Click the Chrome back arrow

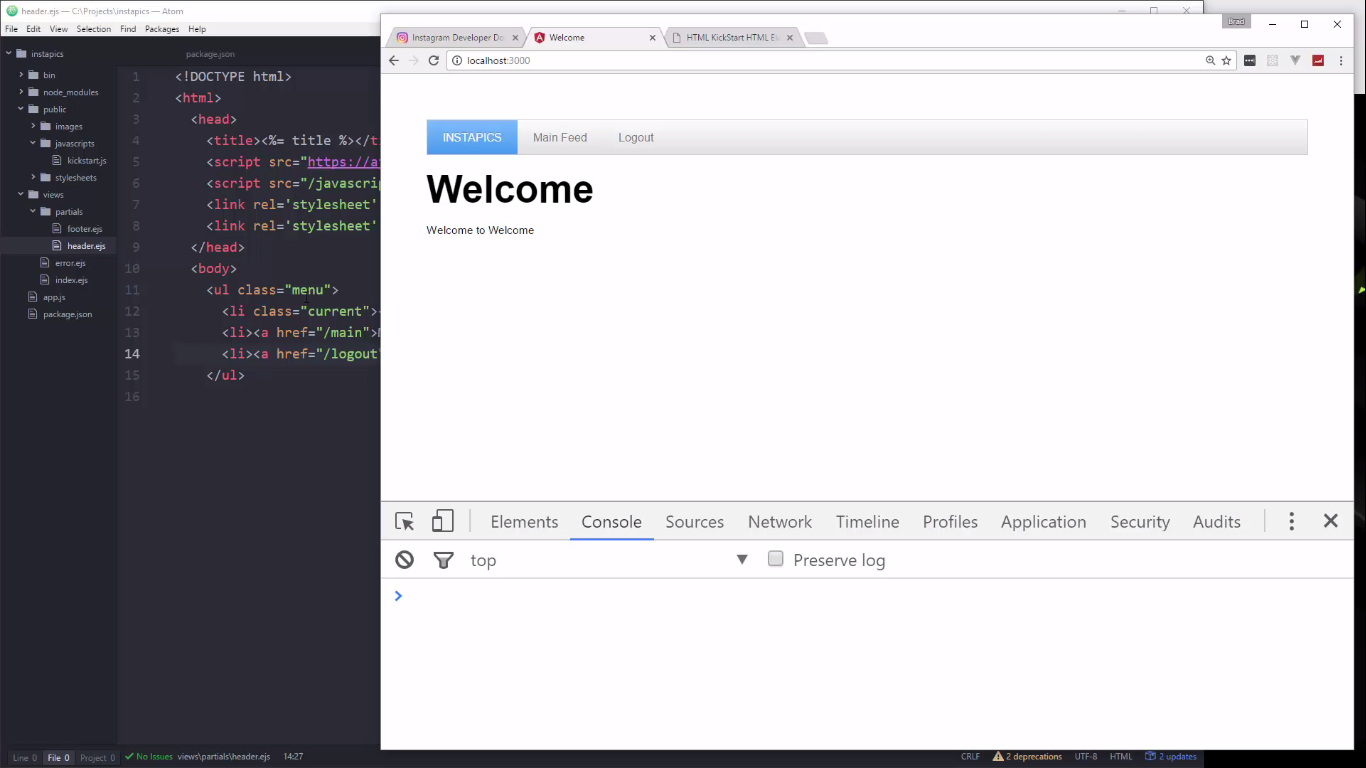click(x=394, y=60)
